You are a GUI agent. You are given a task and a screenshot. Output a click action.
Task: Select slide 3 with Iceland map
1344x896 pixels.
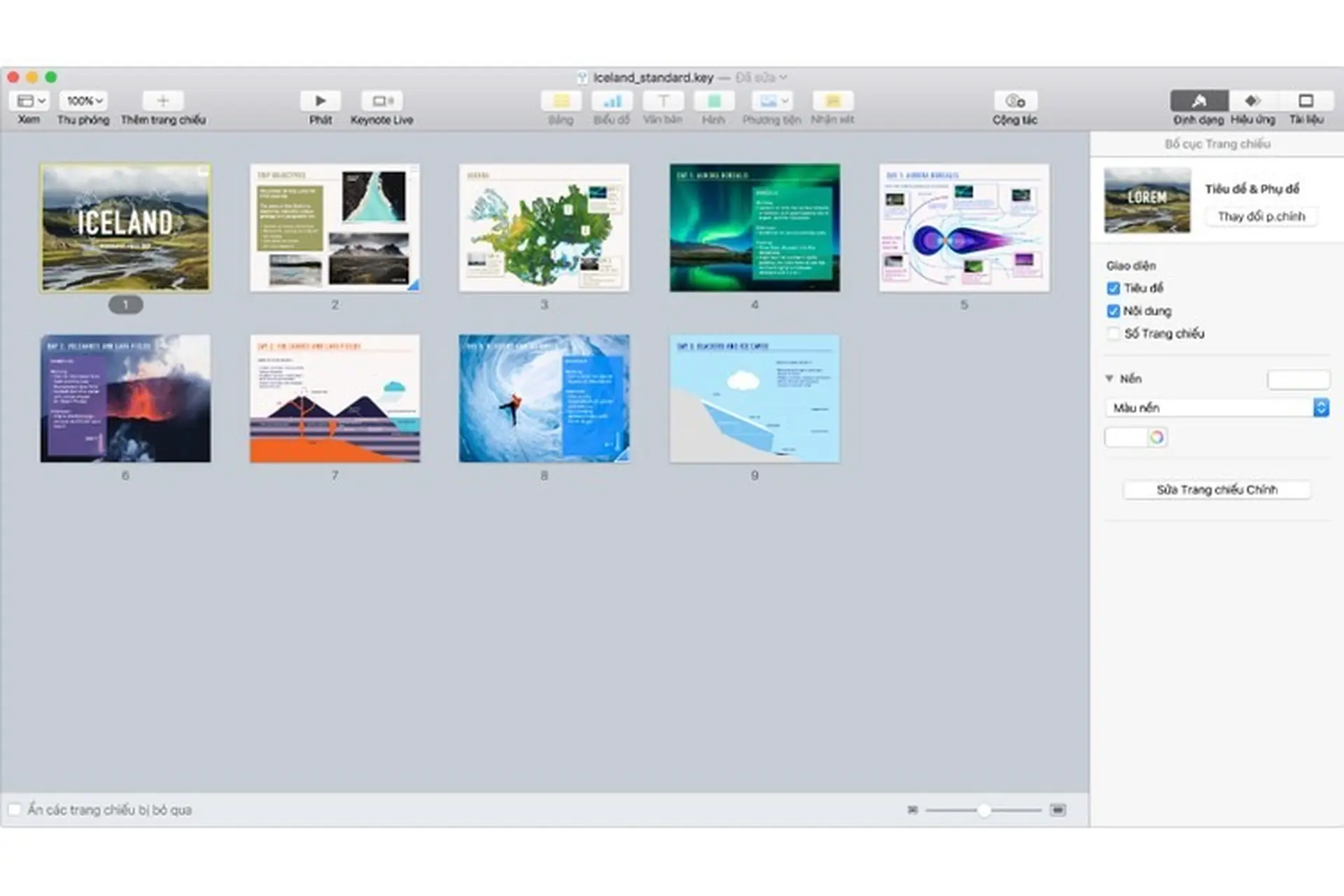tap(545, 227)
